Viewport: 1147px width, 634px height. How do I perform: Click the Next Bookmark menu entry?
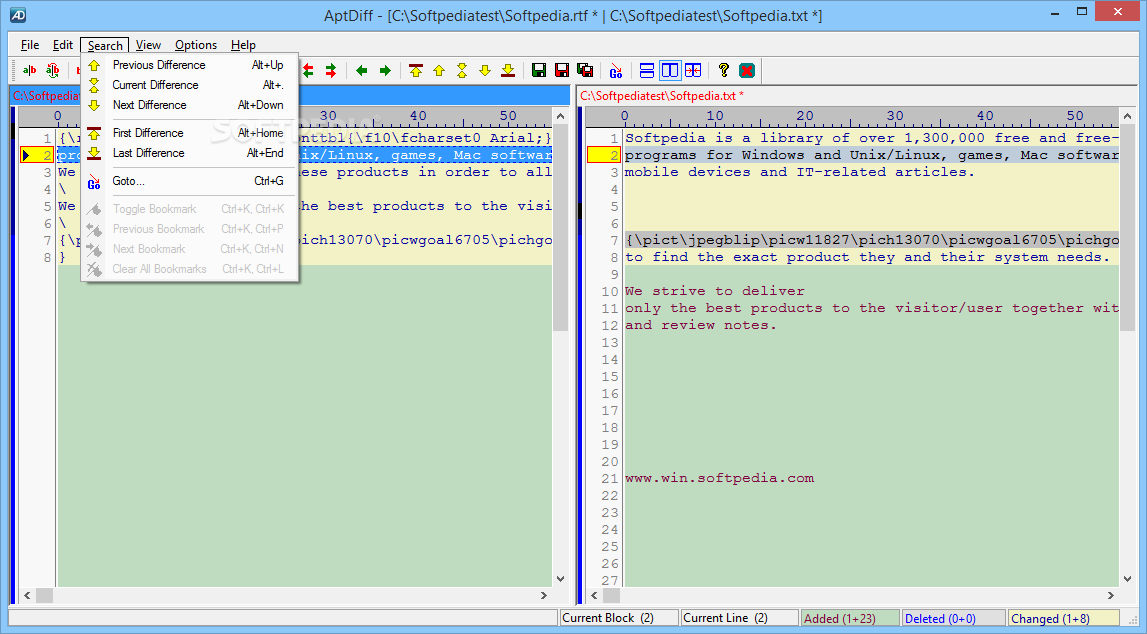189,249
